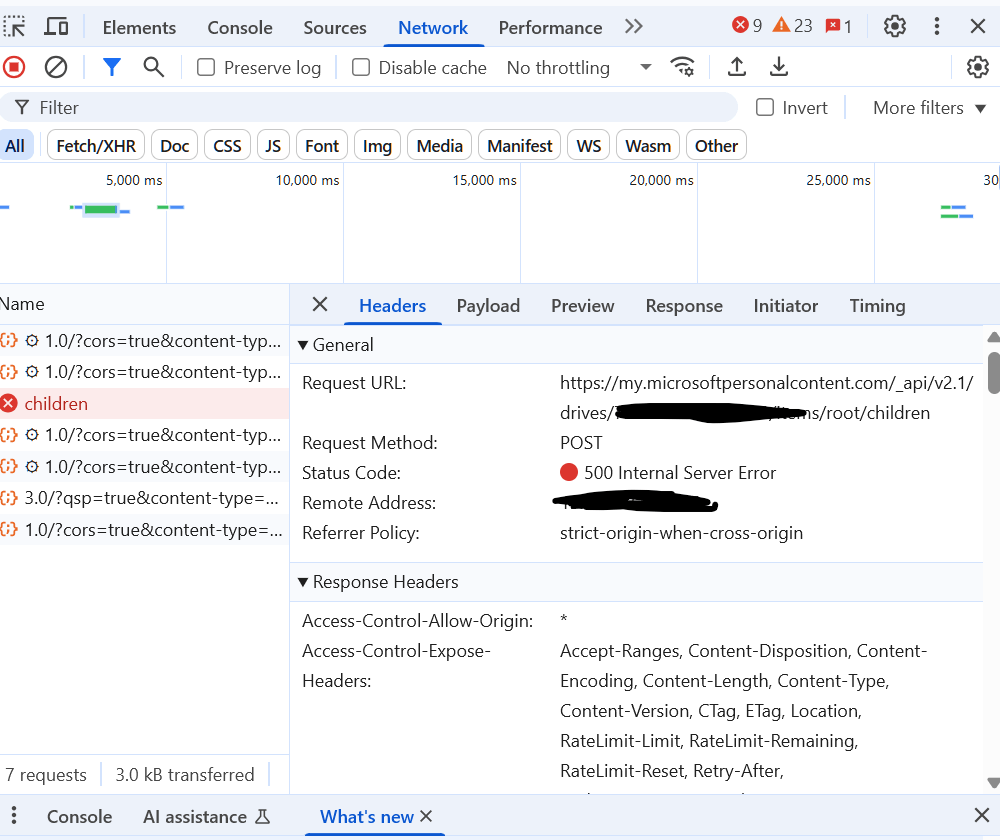This screenshot has height=840, width=1000.
Task: Filter by Fetch/XHR requests
Action: point(96,146)
